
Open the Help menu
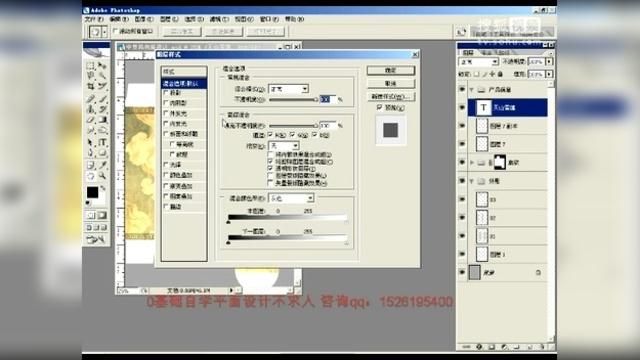pyautogui.click(x=294, y=19)
